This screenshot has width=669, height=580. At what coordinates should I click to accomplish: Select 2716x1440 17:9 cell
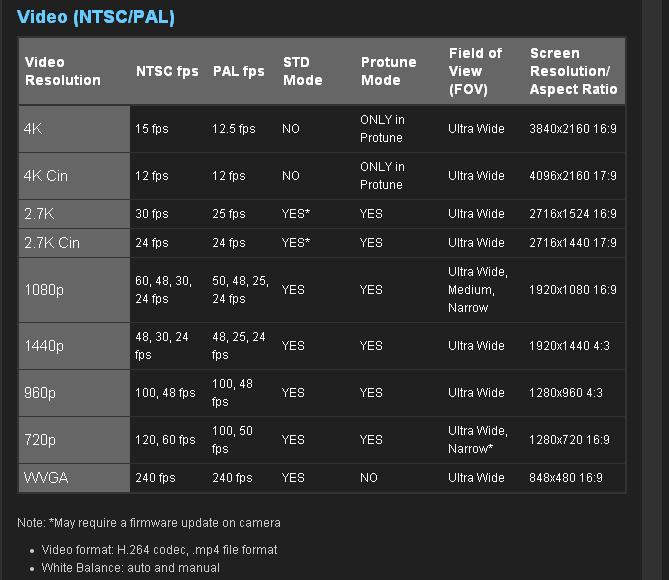pos(573,243)
